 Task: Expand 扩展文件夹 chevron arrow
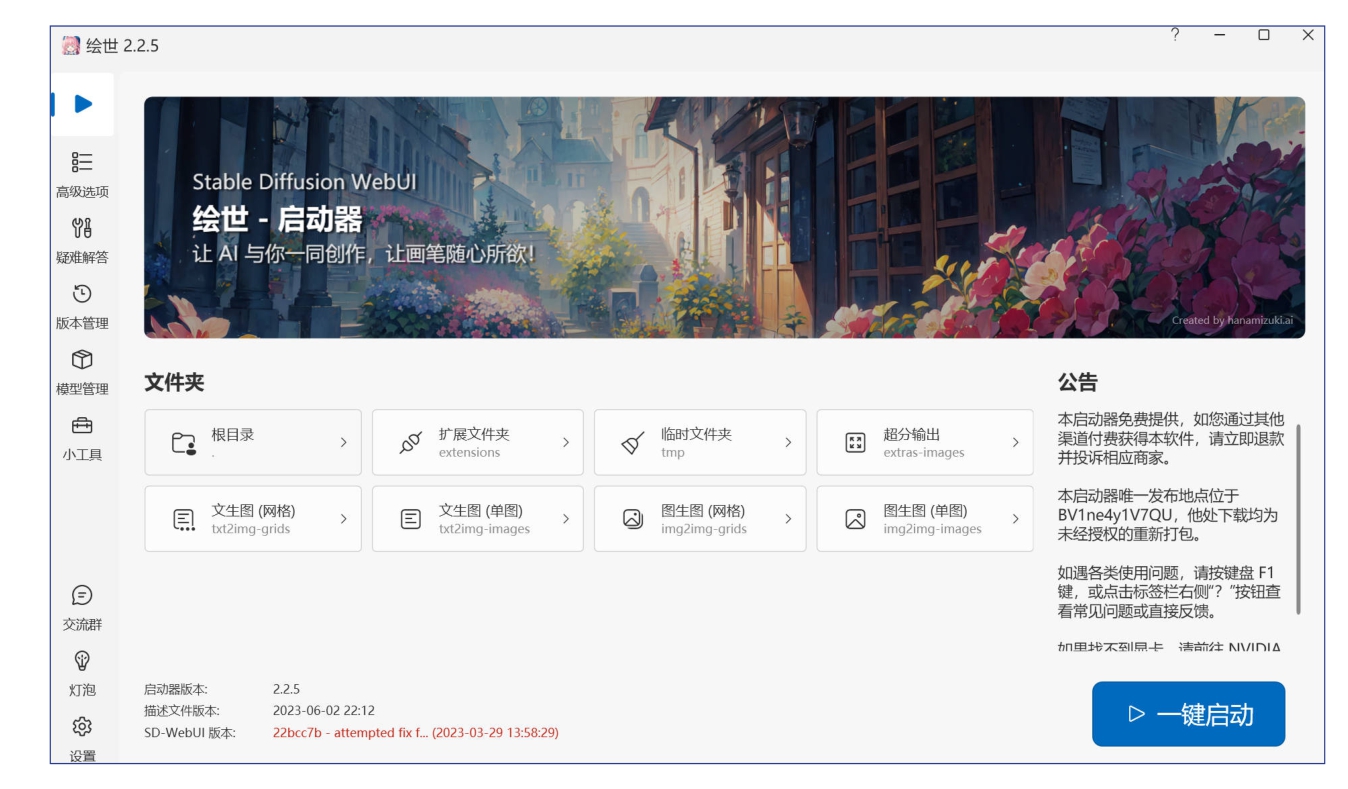(566, 441)
